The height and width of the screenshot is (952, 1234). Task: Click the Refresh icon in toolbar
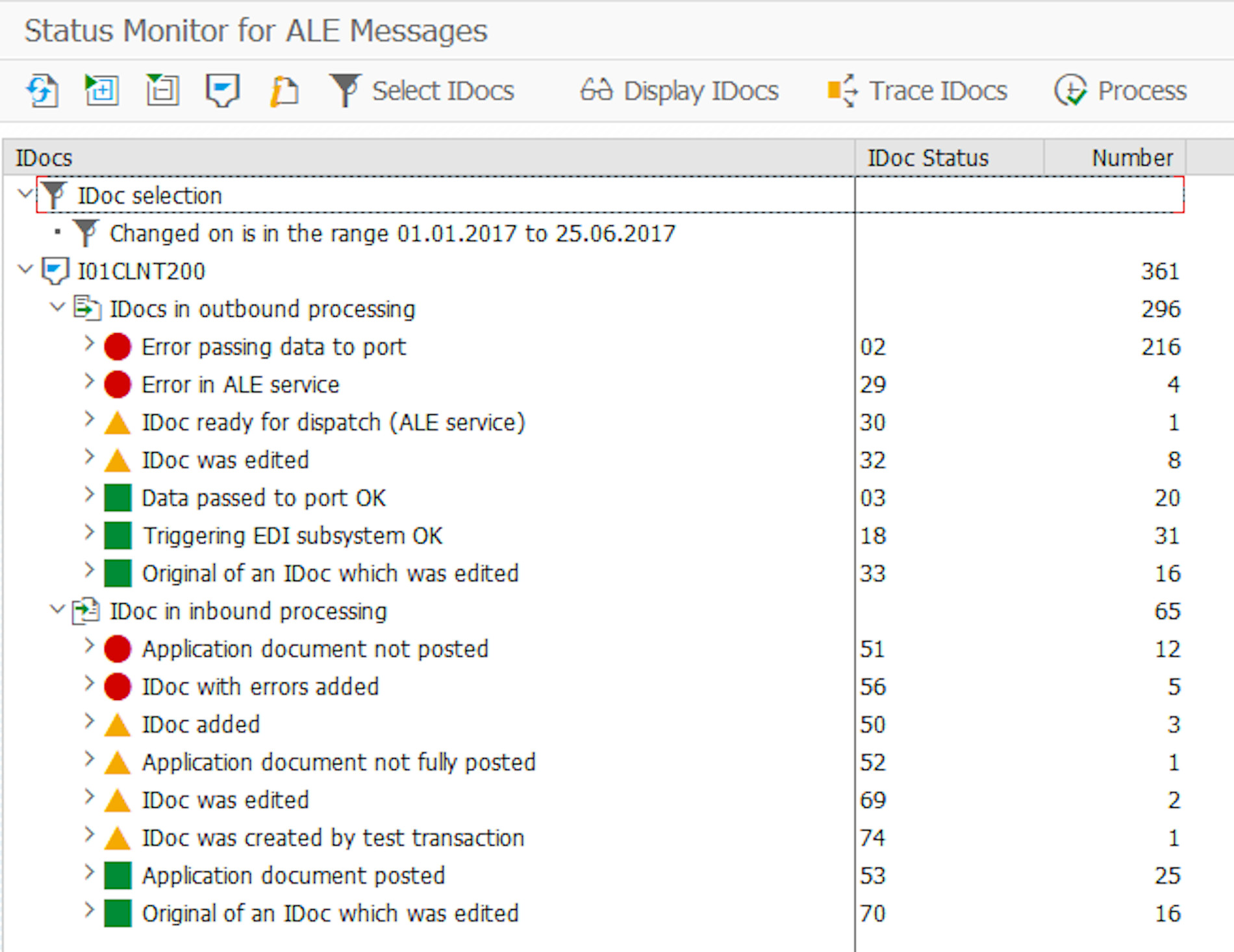(x=42, y=90)
